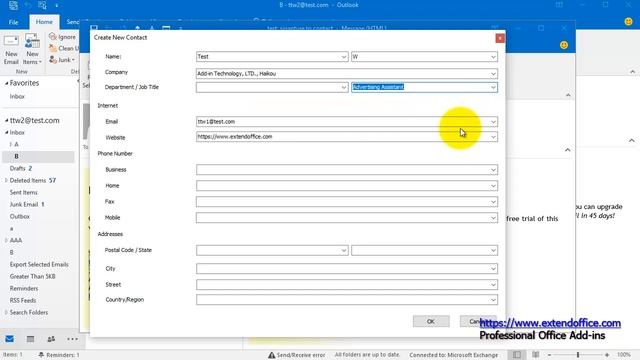640x360 pixels.
Task: Open the File tab
Action: [13, 22]
